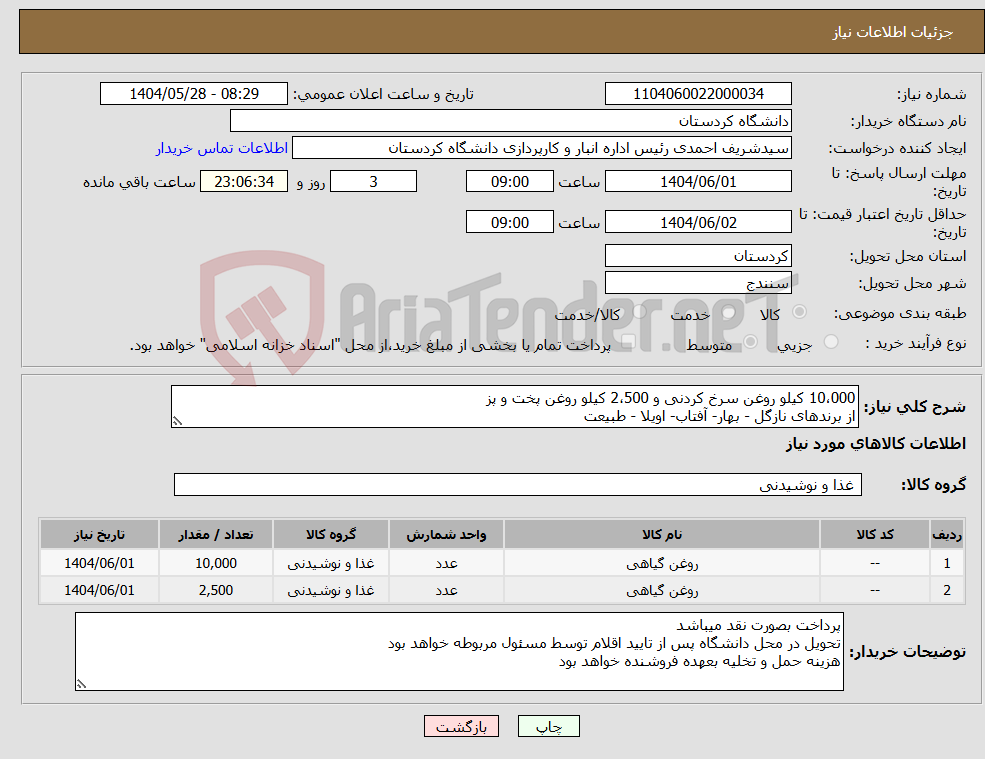Select the first روغن گیاهی table row

(x=500, y=563)
